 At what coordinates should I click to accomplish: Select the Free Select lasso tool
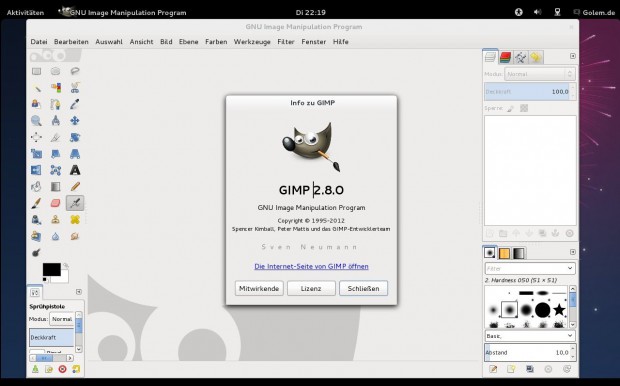[x=75, y=71]
